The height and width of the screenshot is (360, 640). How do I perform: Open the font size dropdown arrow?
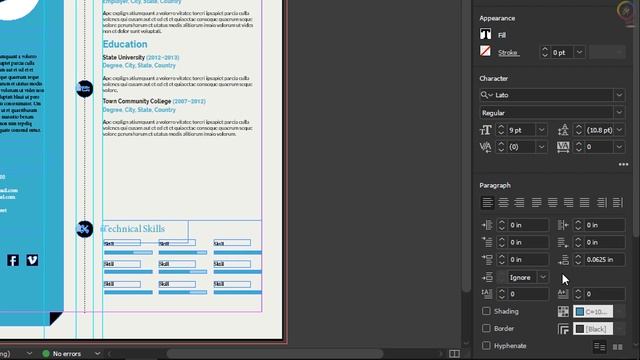coord(541,130)
